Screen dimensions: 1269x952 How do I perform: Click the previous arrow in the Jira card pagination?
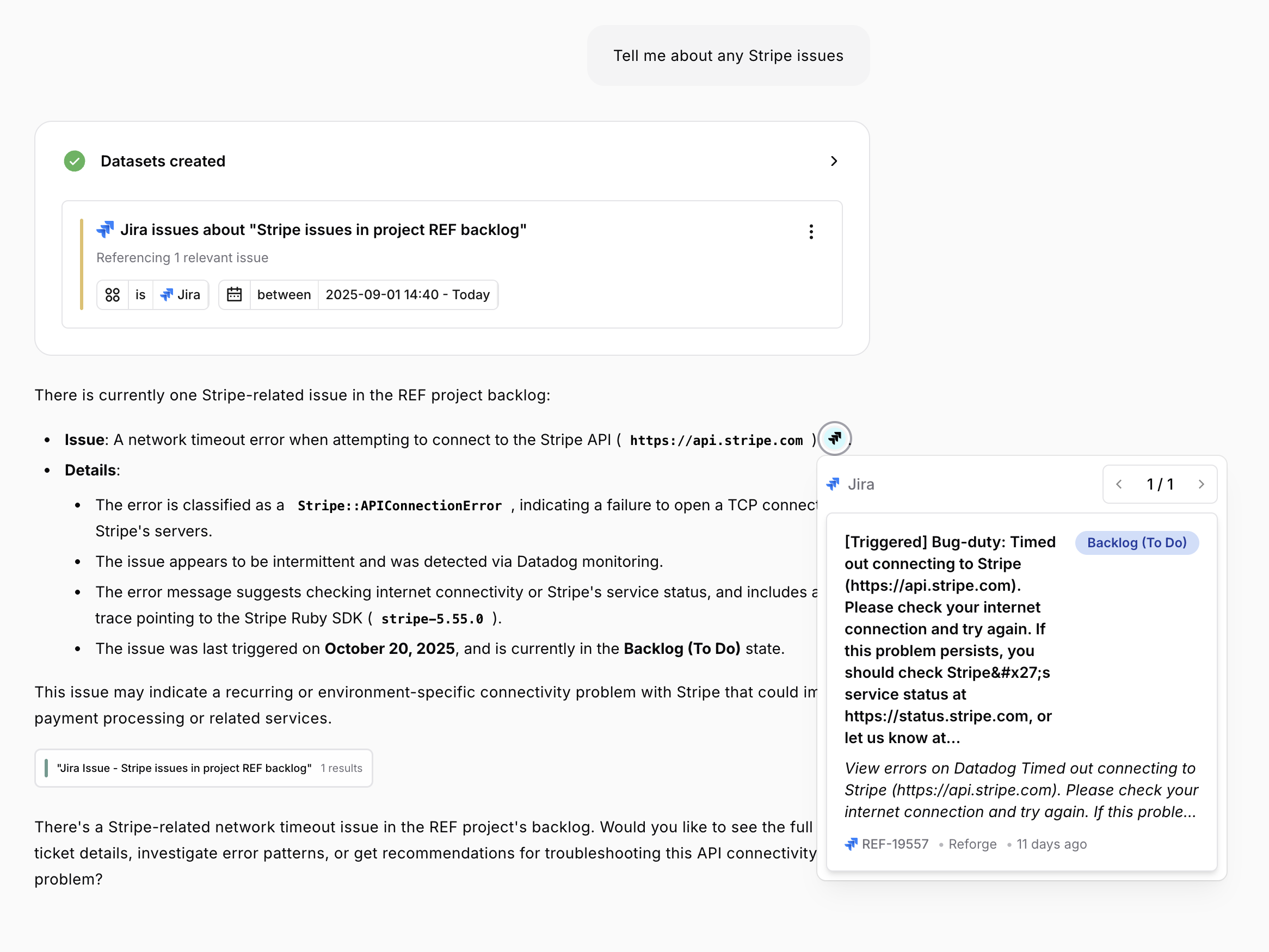coord(1119,484)
